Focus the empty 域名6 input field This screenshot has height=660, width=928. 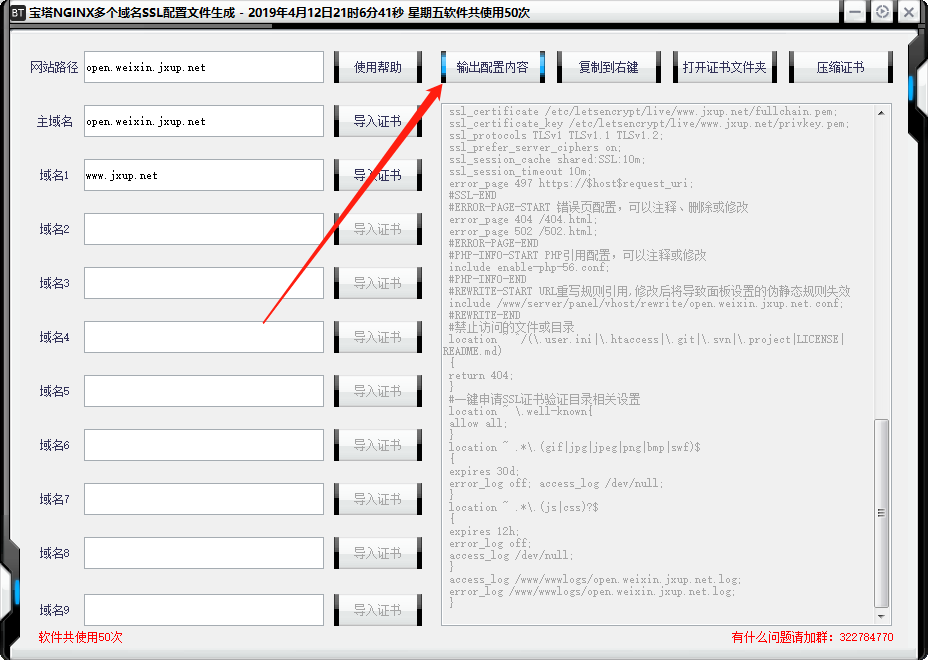coord(204,445)
